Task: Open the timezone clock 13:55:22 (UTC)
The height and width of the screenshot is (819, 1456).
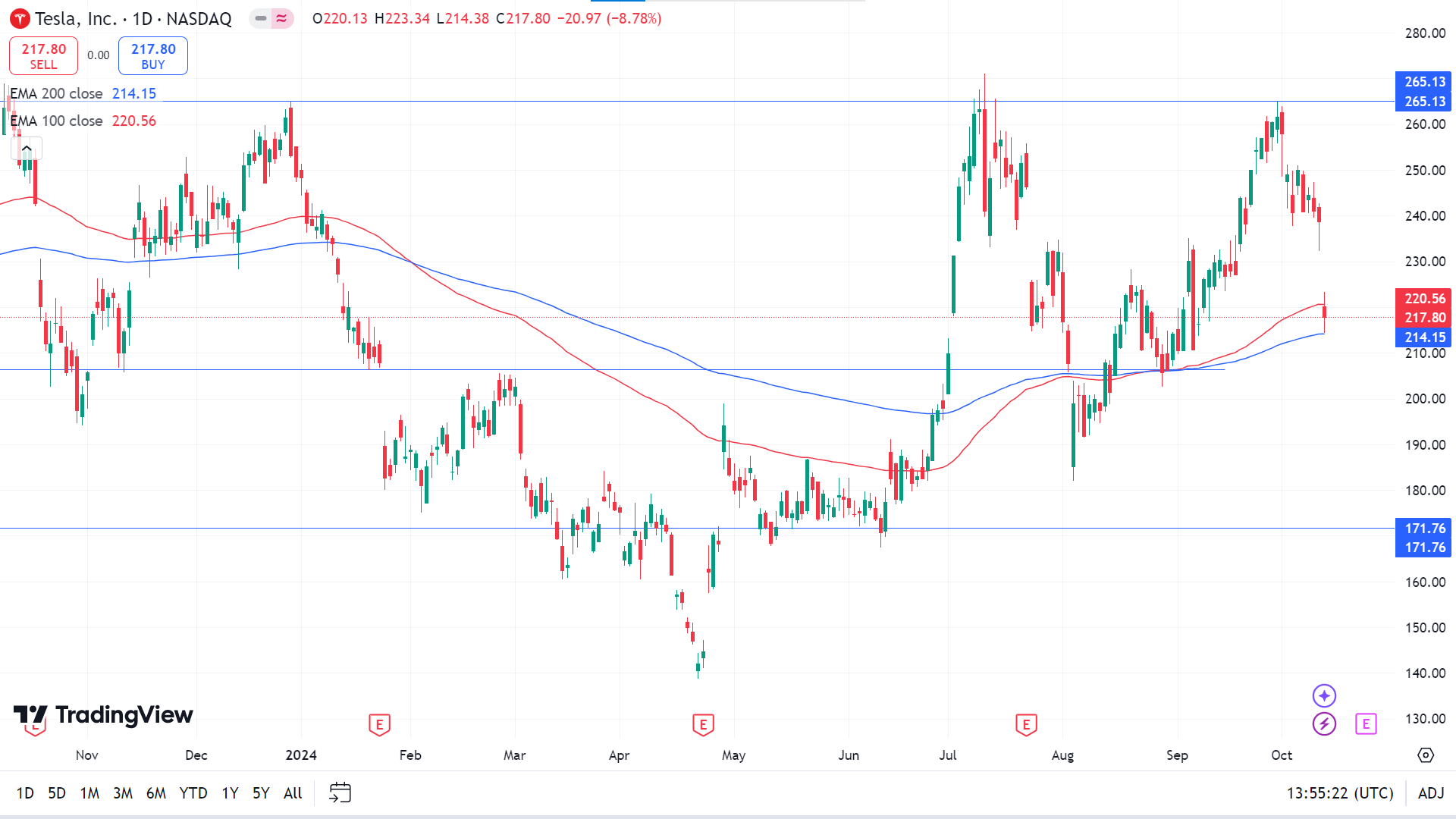Action: tap(1340, 793)
